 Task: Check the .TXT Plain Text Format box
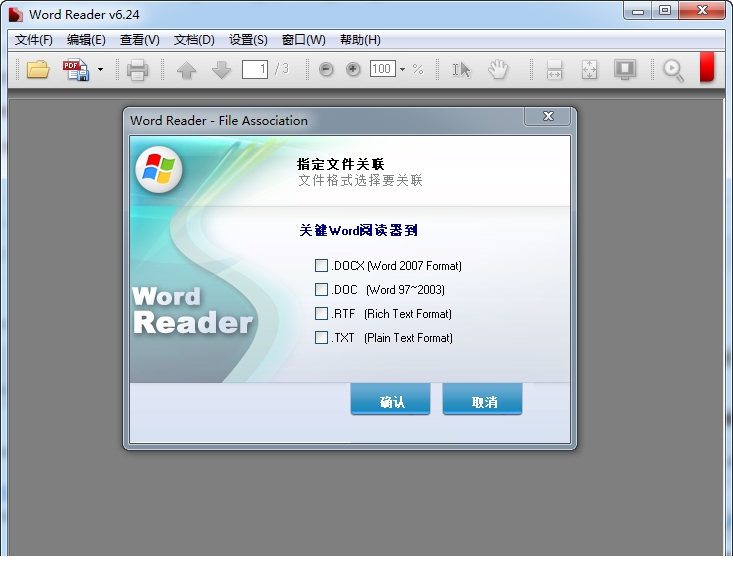(321, 337)
